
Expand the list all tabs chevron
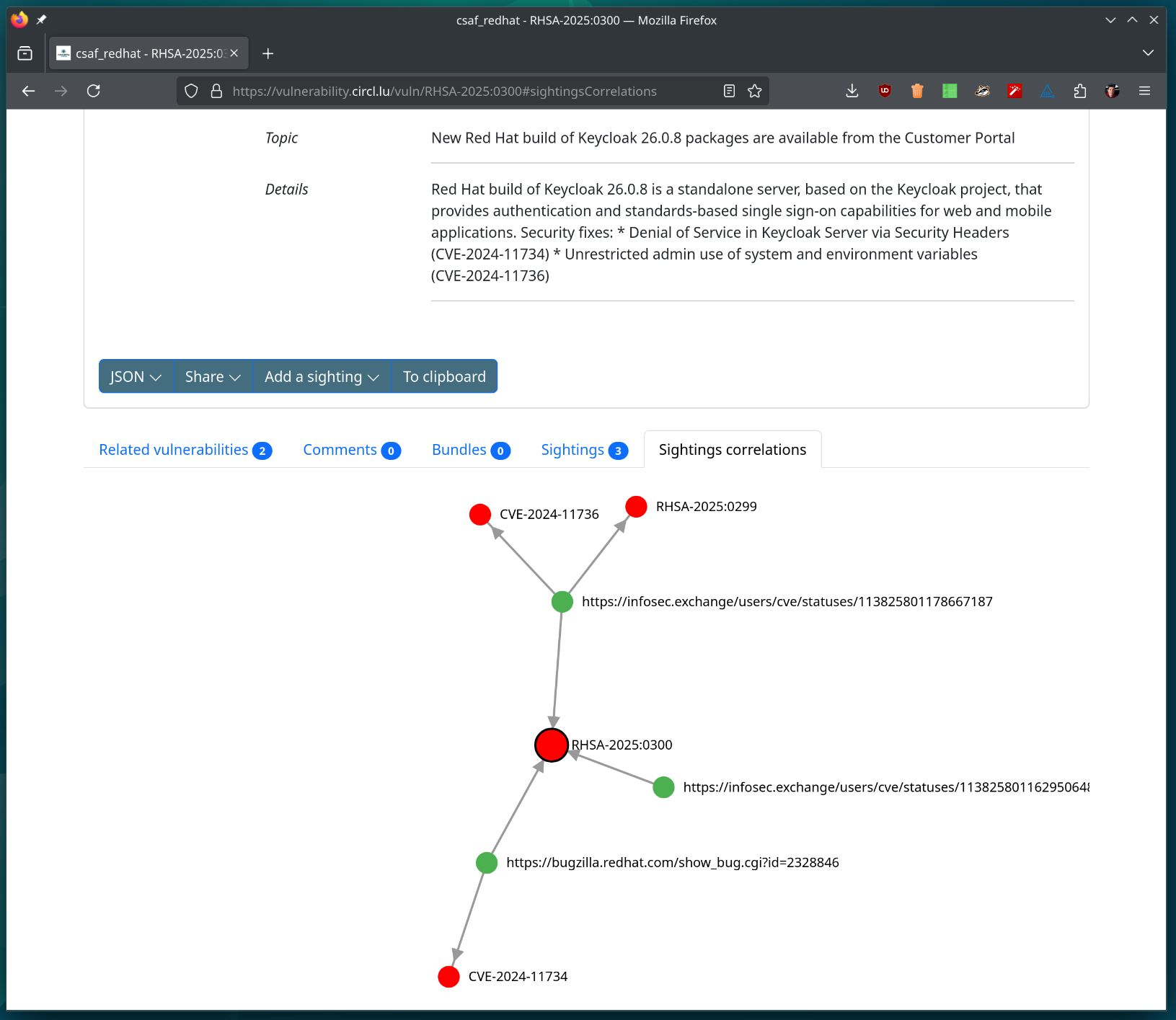coord(1148,53)
